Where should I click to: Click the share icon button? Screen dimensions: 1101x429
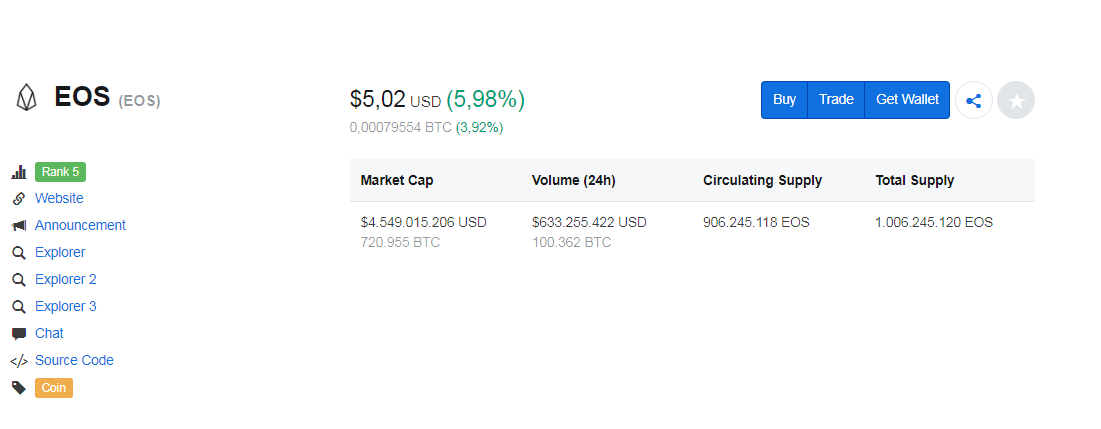[974, 100]
